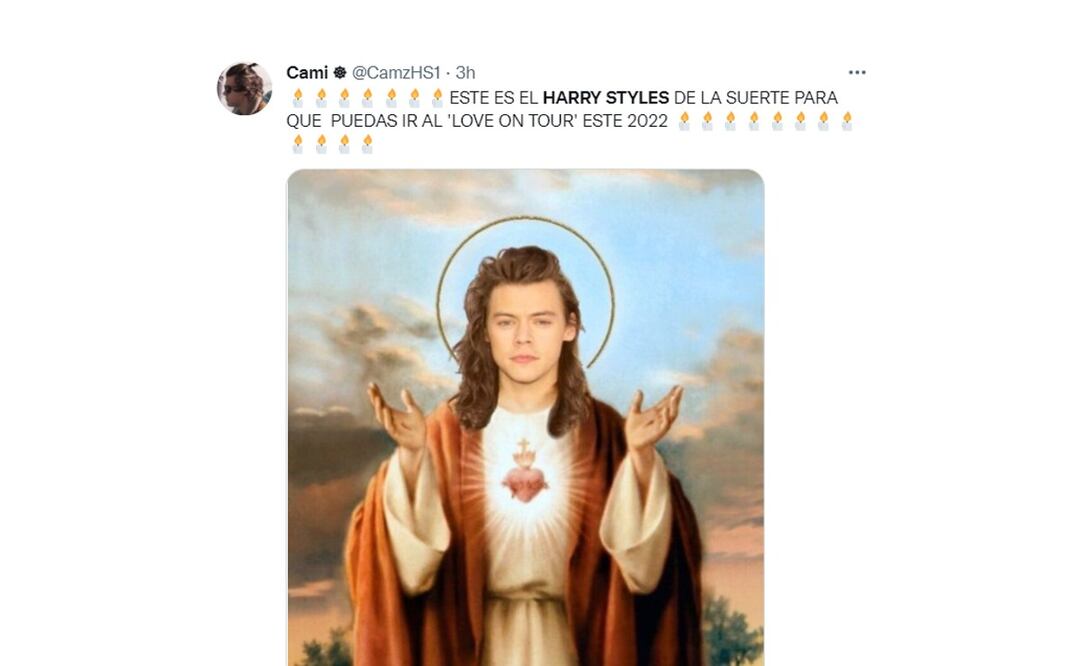Click the words ESTE ES EL
The height and width of the screenshot is (666, 1080).
[x=492, y=98]
